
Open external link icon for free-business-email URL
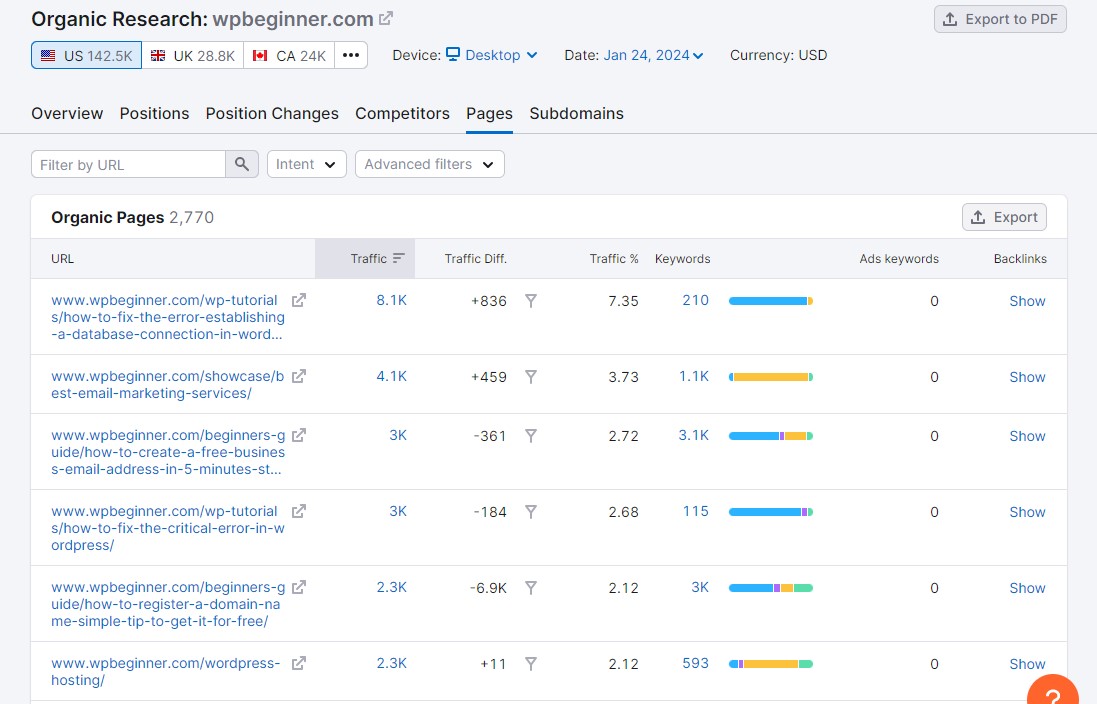(x=299, y=435)
